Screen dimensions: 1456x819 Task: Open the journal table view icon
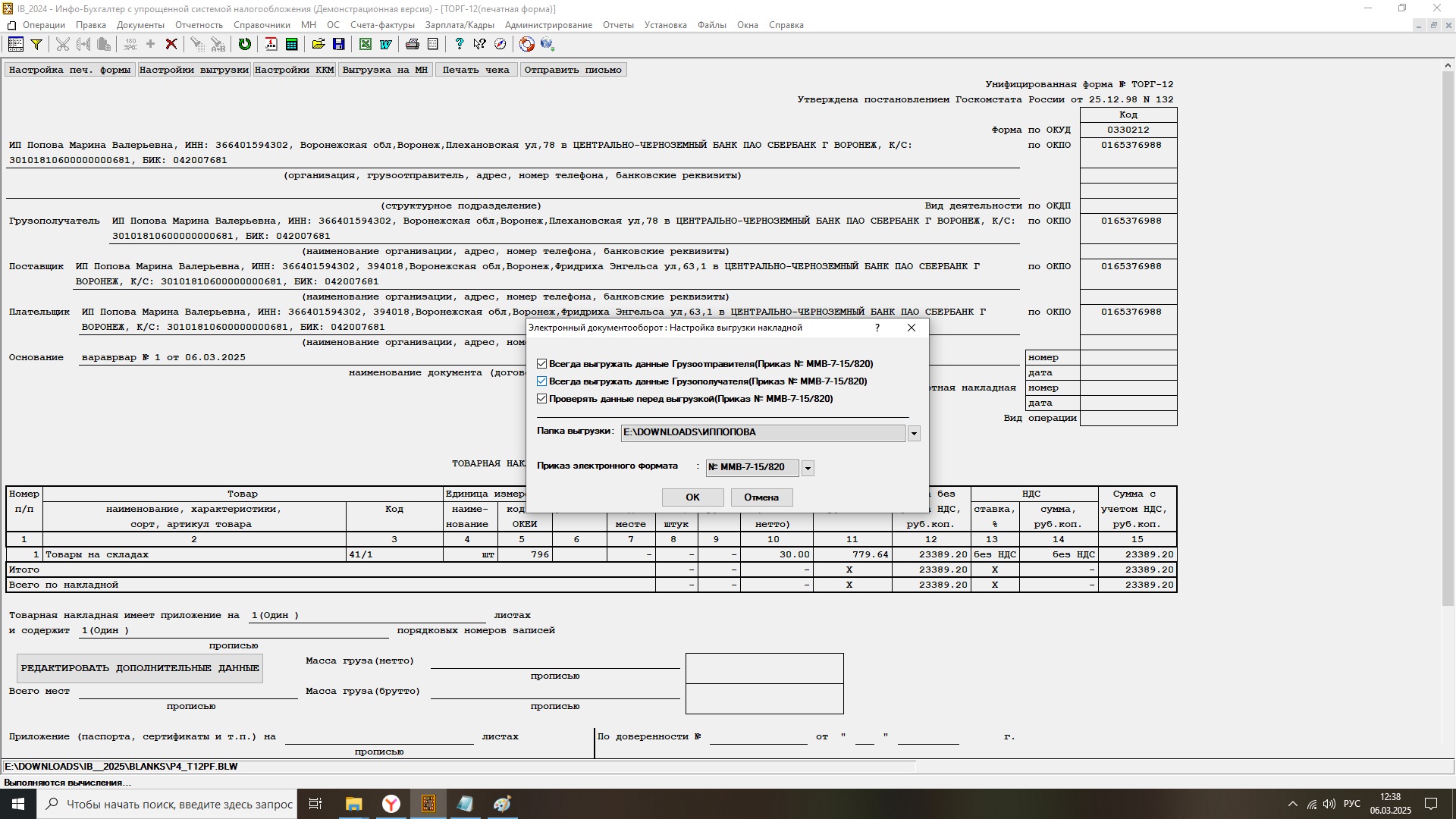point(15,45)
